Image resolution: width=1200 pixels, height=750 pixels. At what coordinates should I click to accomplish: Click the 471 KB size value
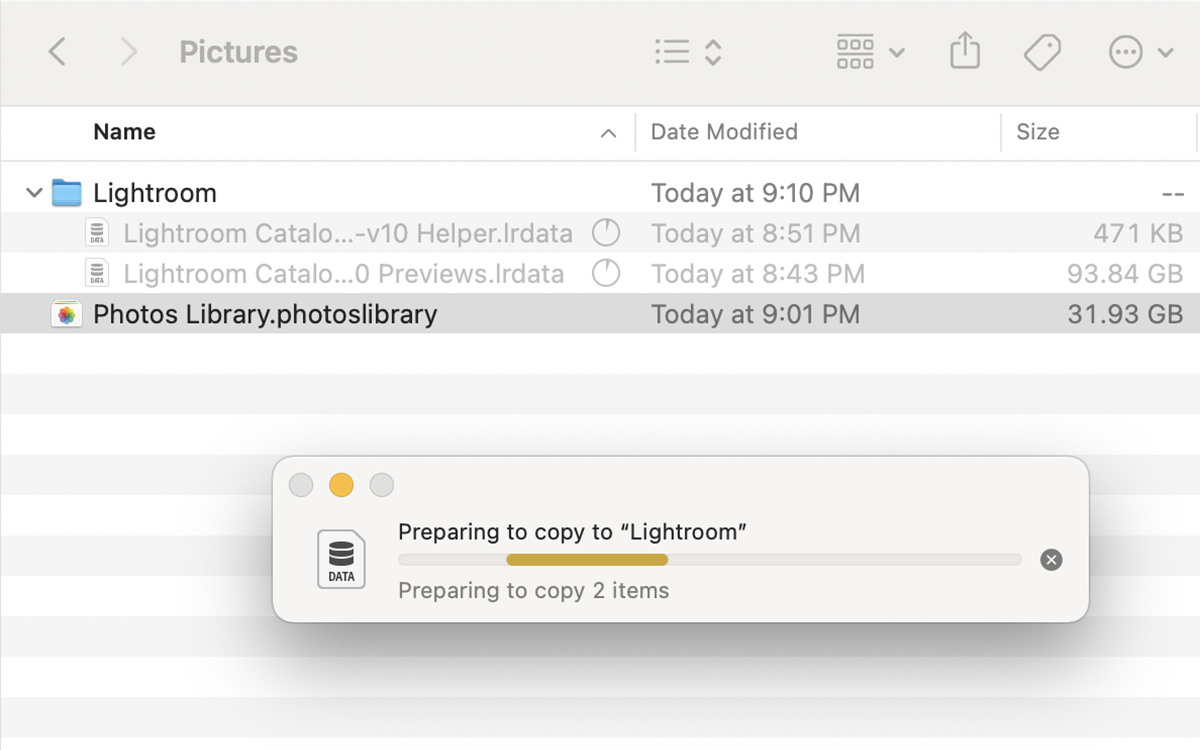(1138, 234)
